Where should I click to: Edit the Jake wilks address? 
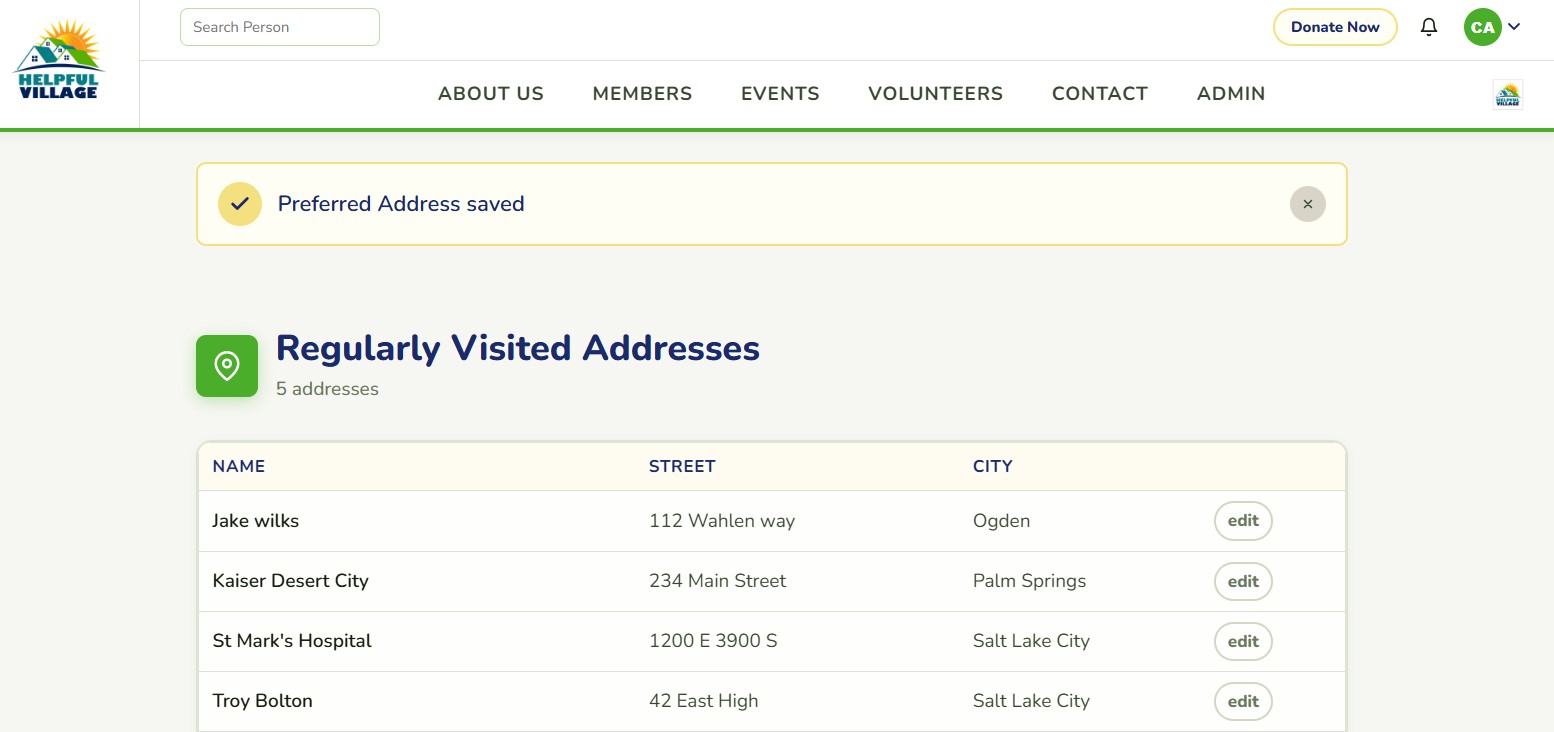coord(1243,521)
